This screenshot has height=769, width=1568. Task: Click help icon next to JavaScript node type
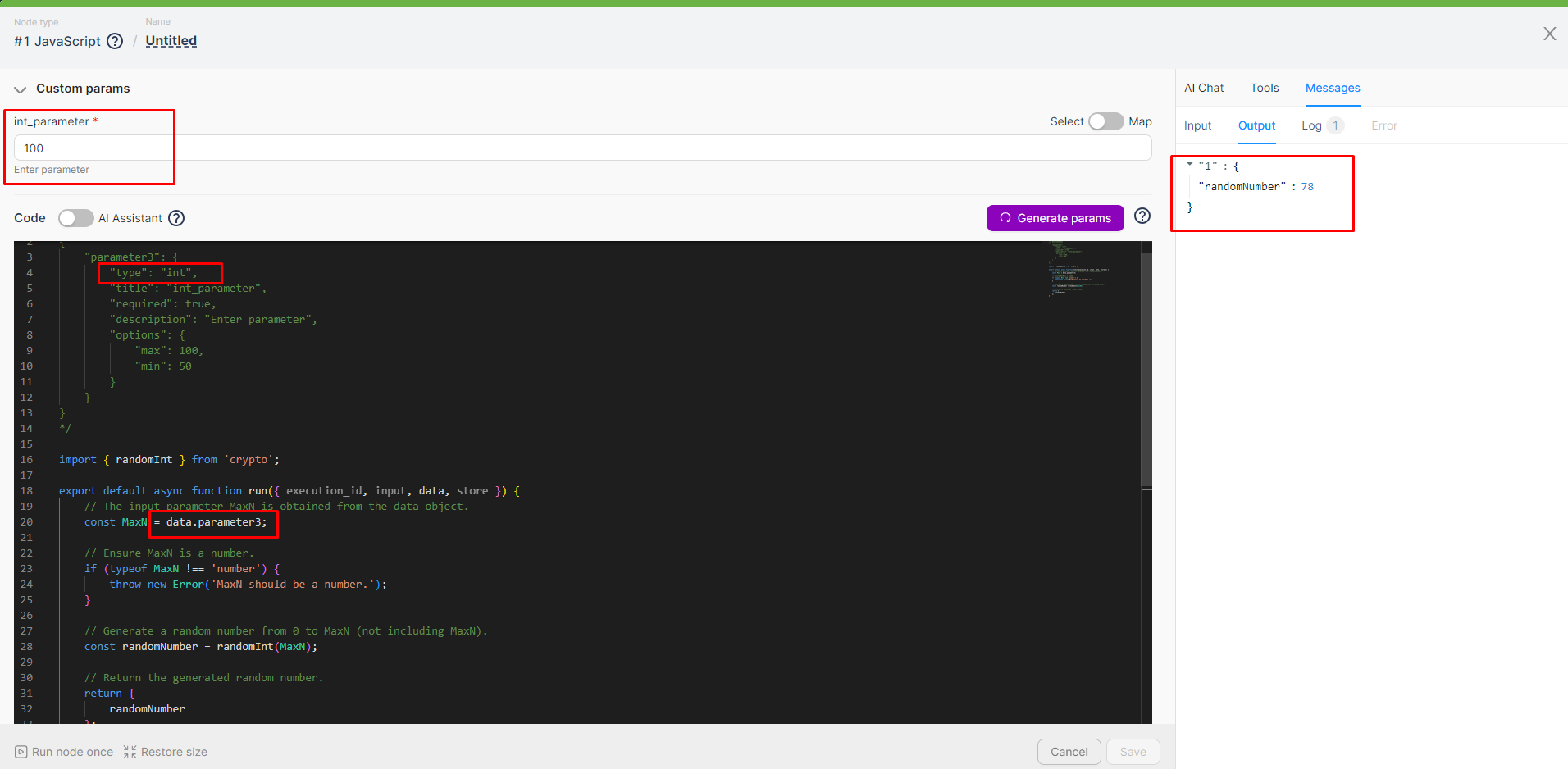pyautogui.click(x=116, y=41)
